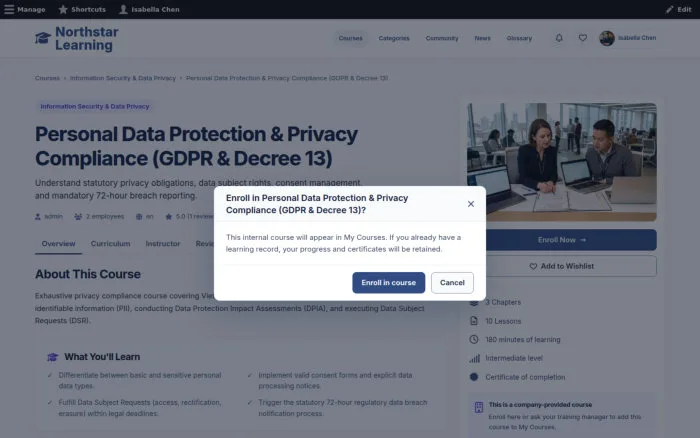700x438 pixels.
Task: Click the 3 Chapters text
Action: click(503, 302)
